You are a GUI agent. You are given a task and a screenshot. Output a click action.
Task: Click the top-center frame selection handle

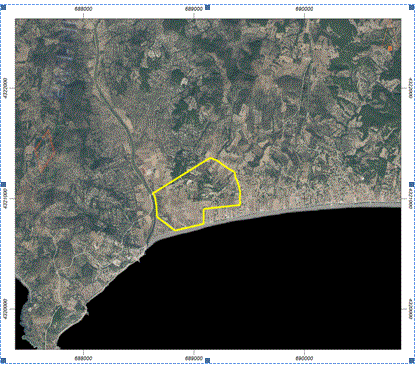207,7
